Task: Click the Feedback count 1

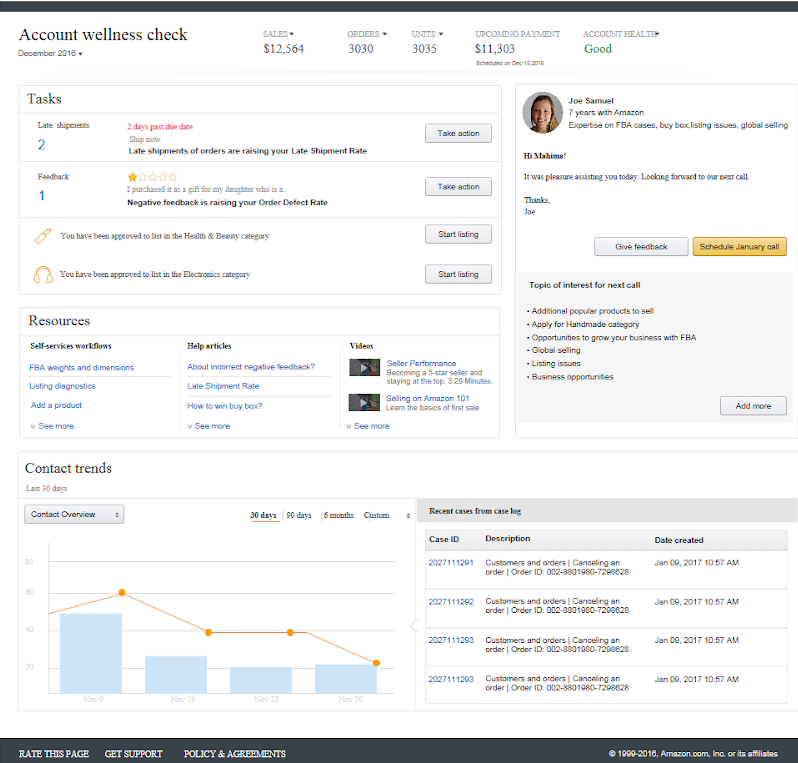Action: pyautogui.click(x=42, y=196)
